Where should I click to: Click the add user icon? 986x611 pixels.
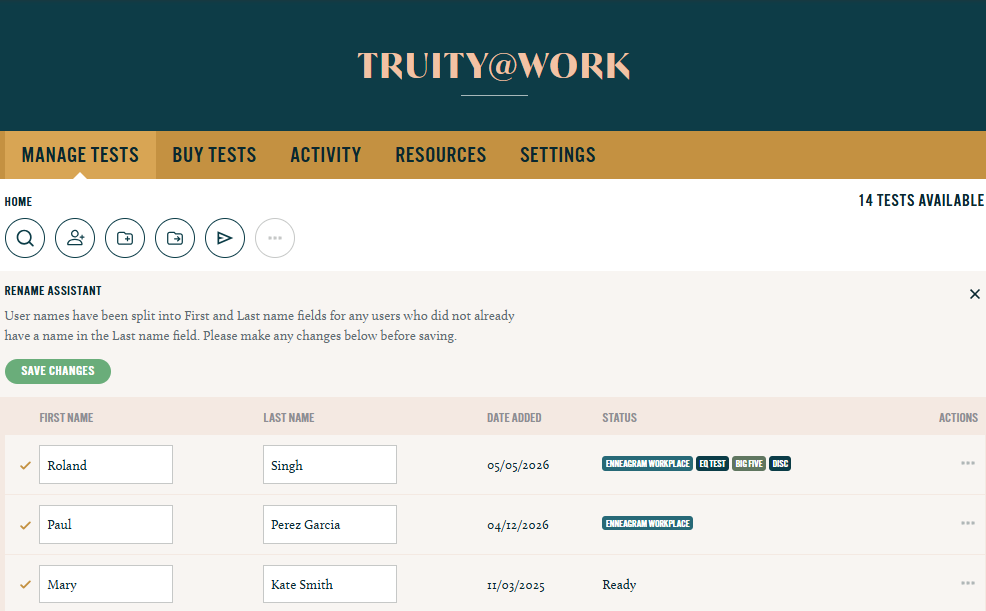coord(75,238)
